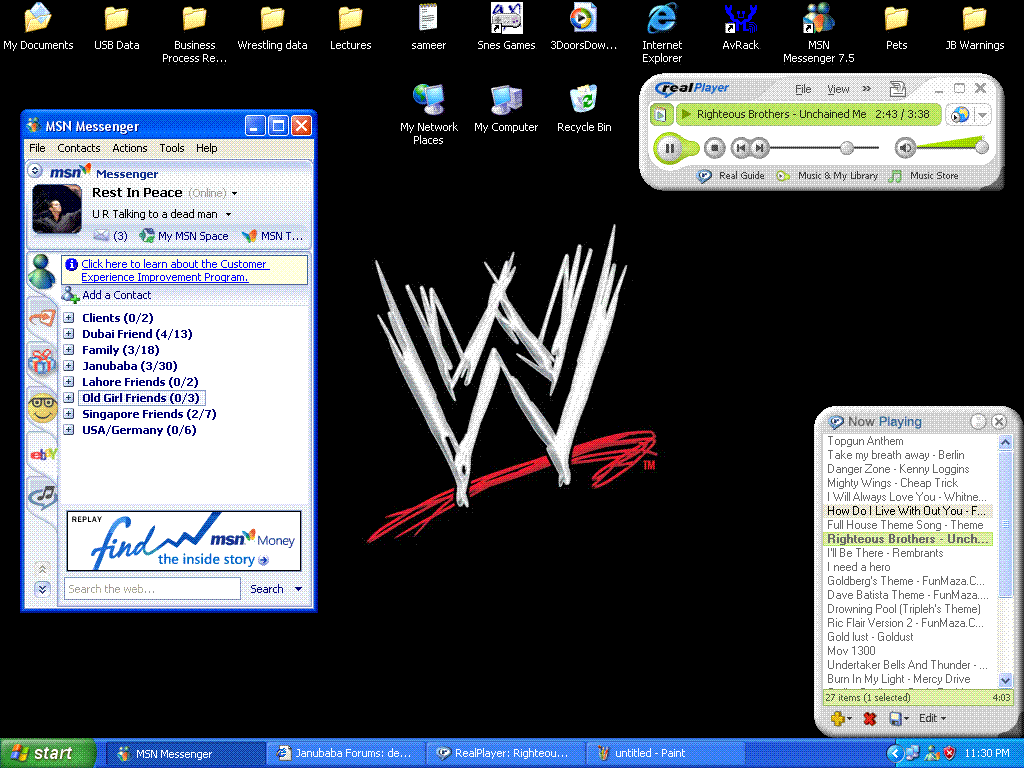Open the music note tab in MSN Messenger
This screenshot has height=768, width=1024.
[42, 498]
